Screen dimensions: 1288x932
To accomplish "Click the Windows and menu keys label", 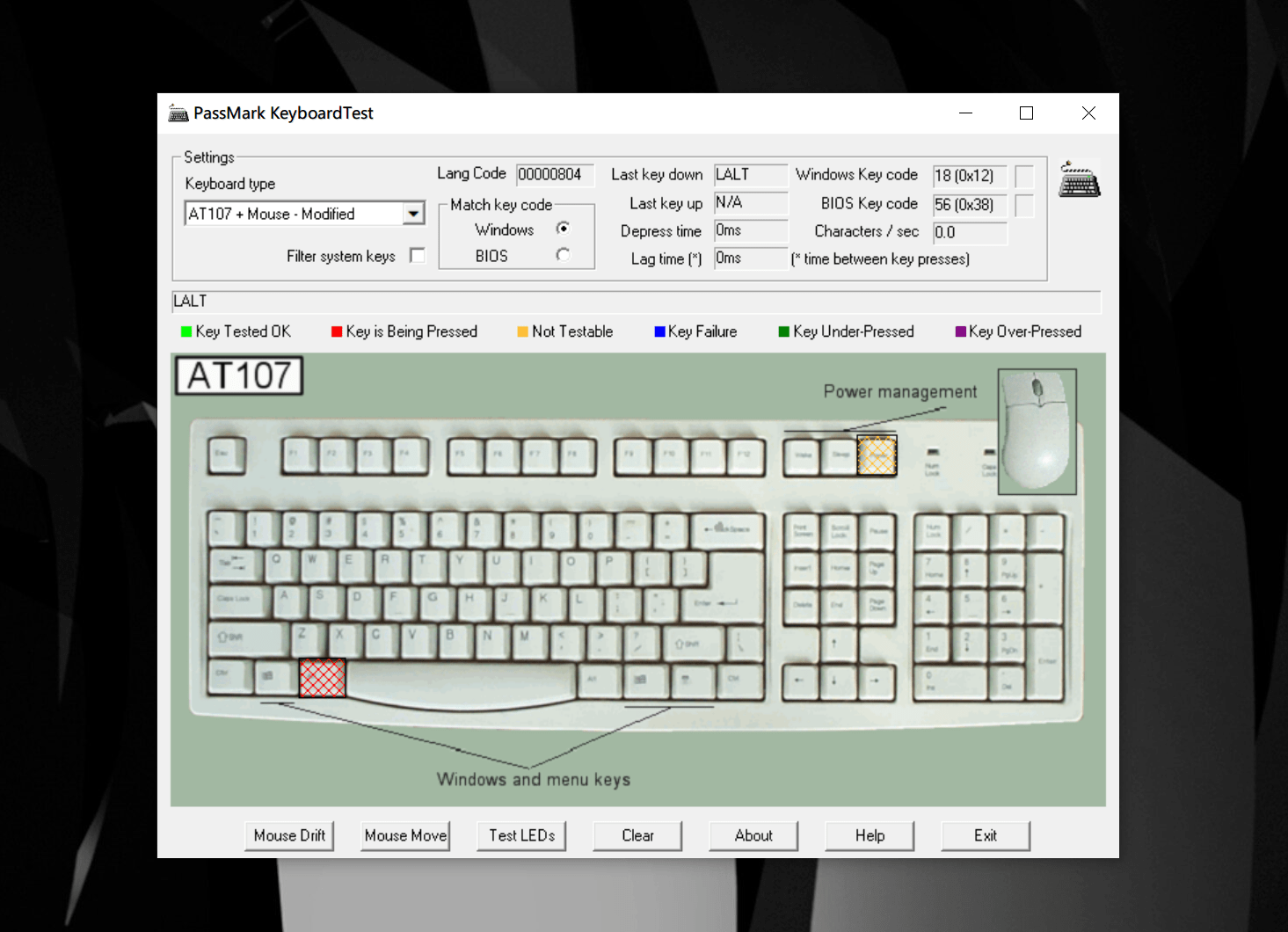I will [534, 779].
